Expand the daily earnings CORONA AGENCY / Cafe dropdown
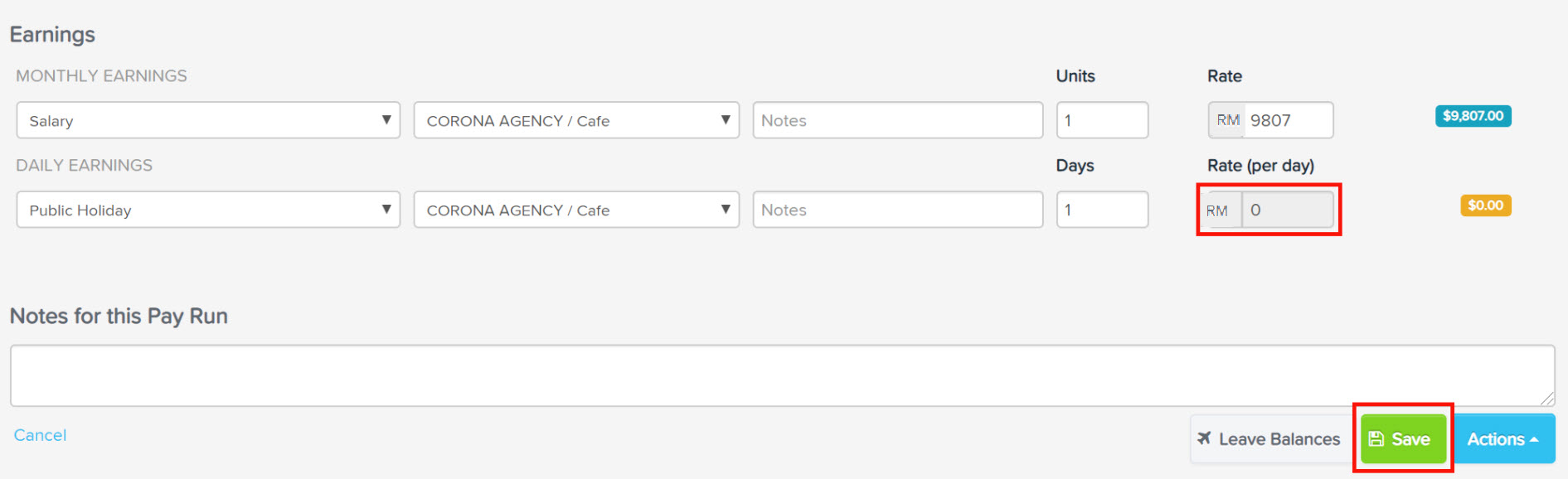1568x479 pixels. (576, 210)
